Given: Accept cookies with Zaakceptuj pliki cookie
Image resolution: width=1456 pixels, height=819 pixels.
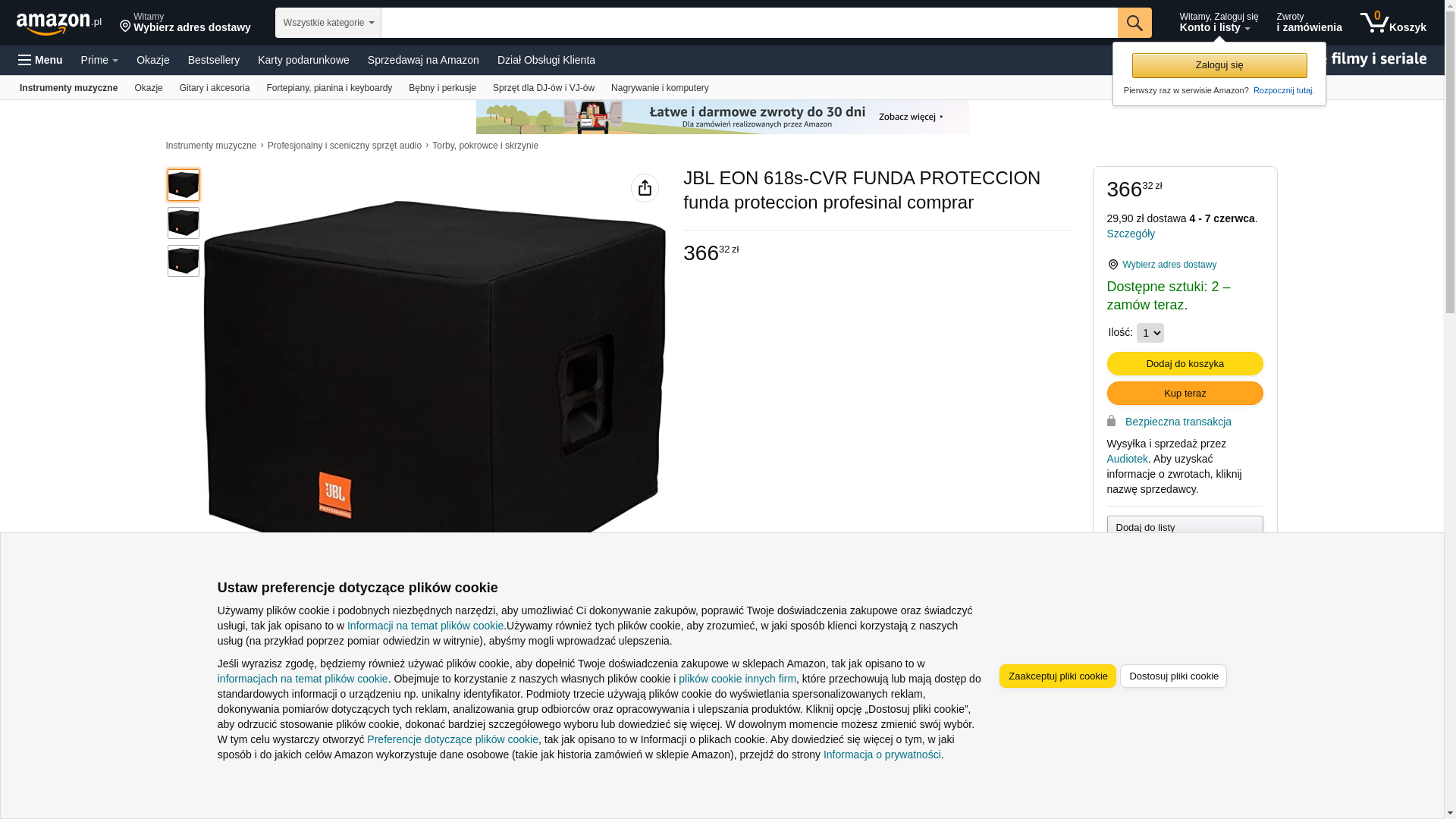Looking at the screenshot, I should [x=1058, y=676].
